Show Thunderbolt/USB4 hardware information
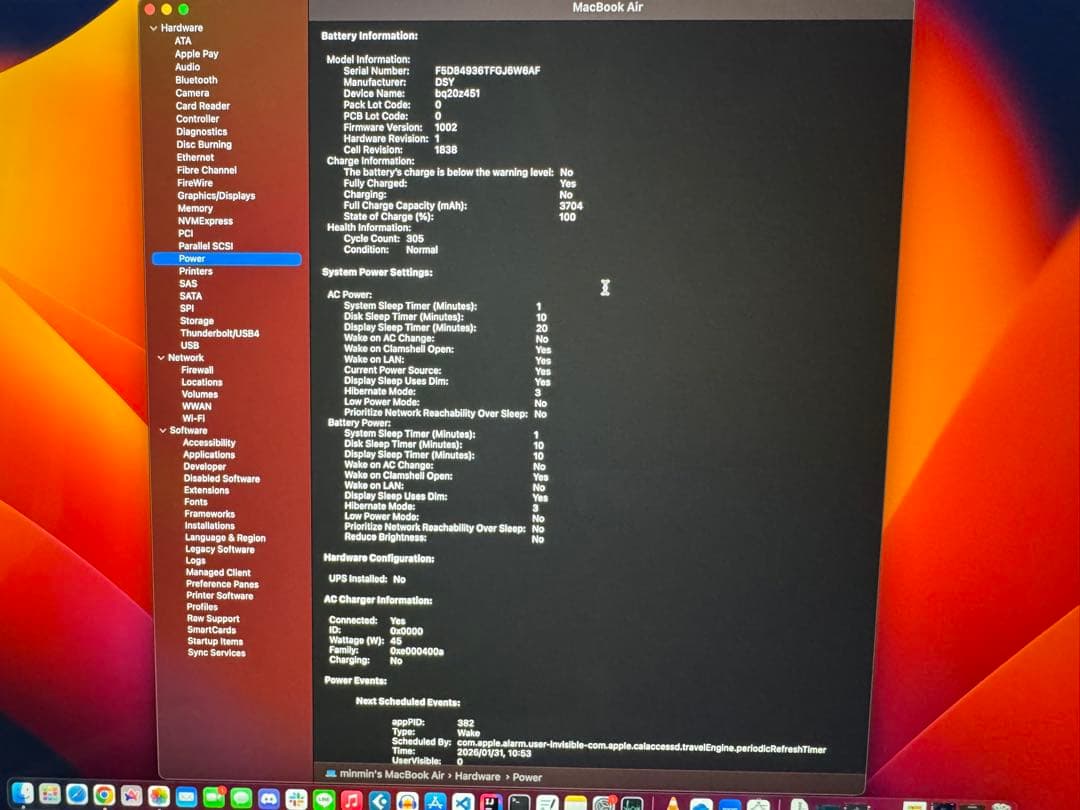This screenshot has height=810, width=1080. click(219, 333)
